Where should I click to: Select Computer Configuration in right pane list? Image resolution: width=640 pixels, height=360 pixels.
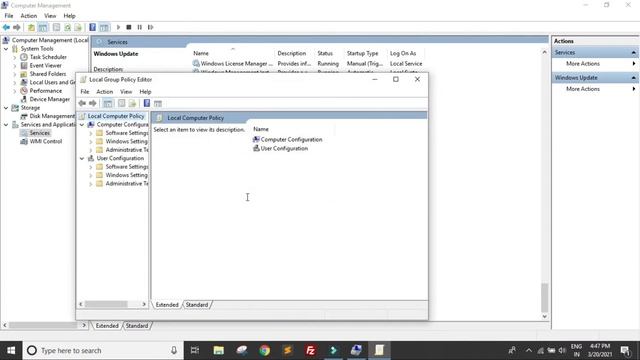[291, 139]
